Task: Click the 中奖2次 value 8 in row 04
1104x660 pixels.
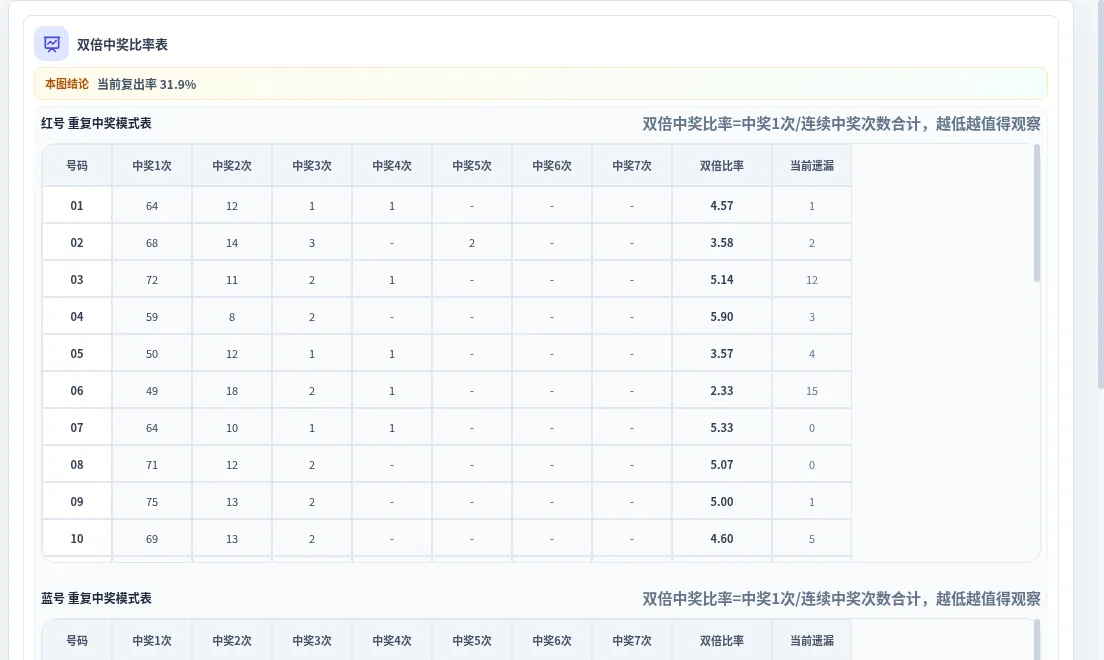Action: (232, 317)
